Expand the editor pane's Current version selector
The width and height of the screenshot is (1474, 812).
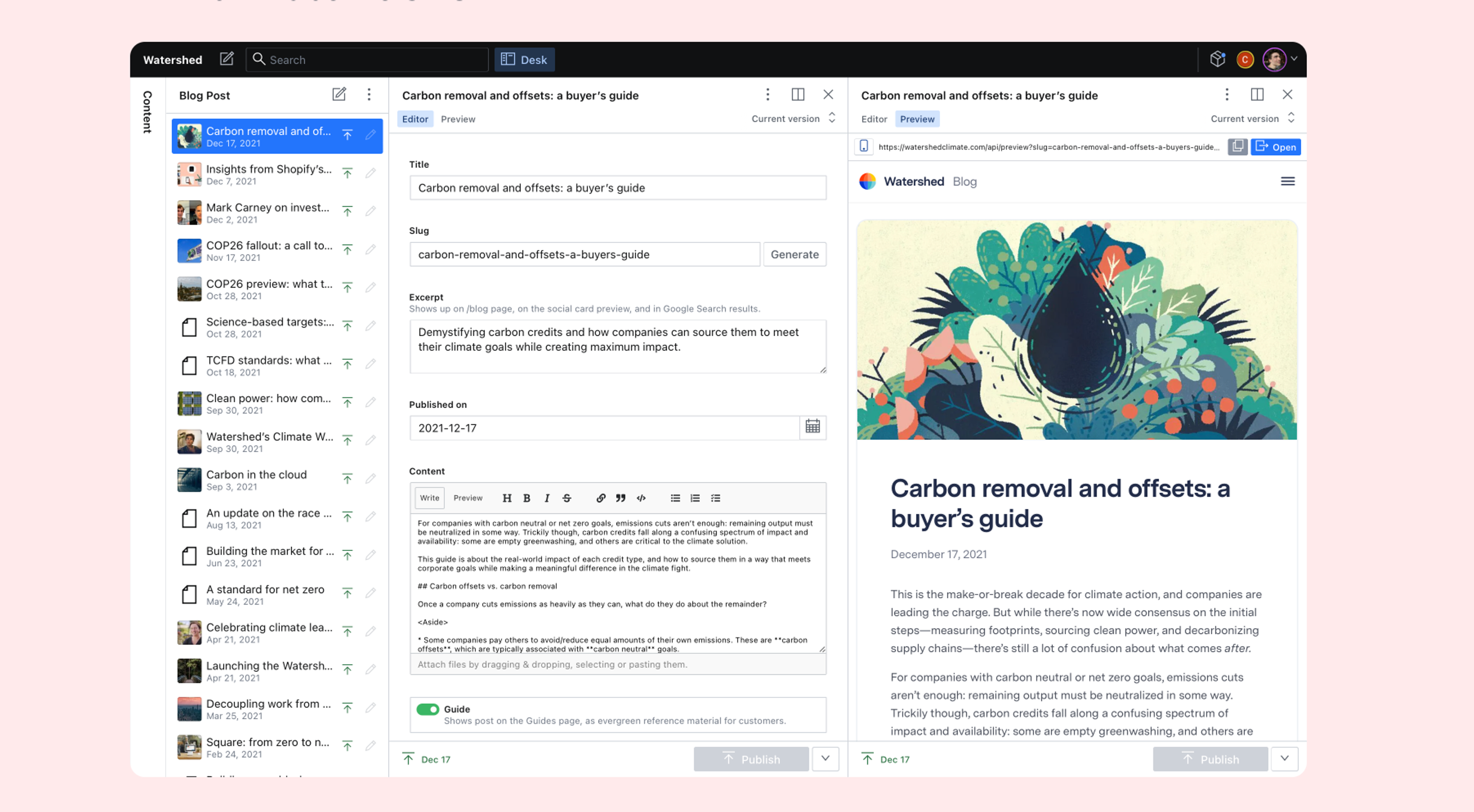(x=794, y=119)
